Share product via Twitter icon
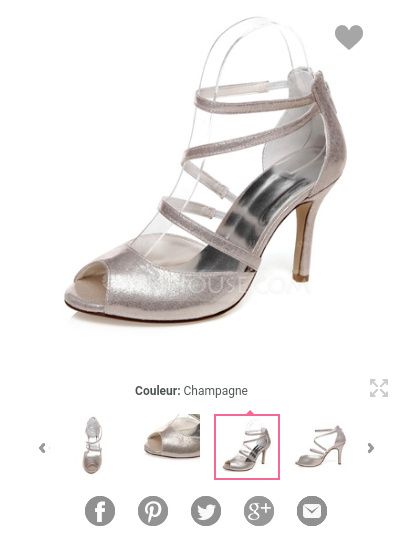 [206, 511]
